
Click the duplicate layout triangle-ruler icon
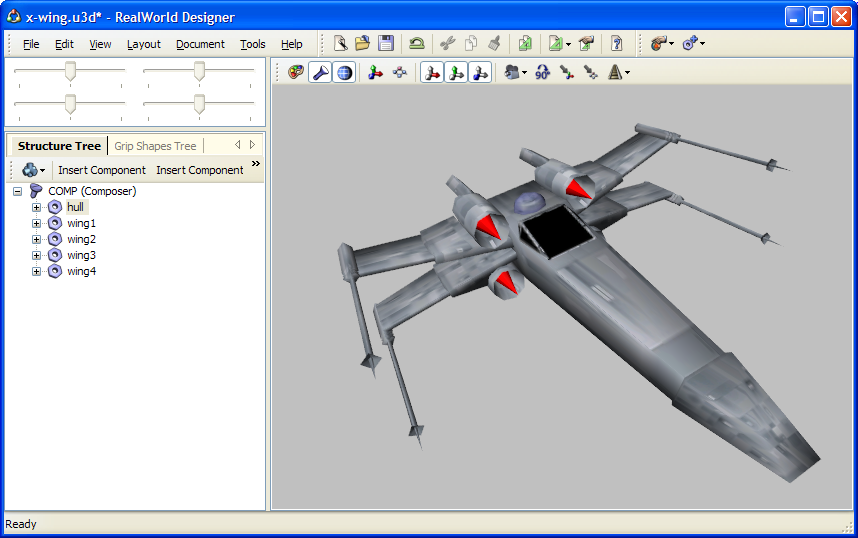(525, 43)
